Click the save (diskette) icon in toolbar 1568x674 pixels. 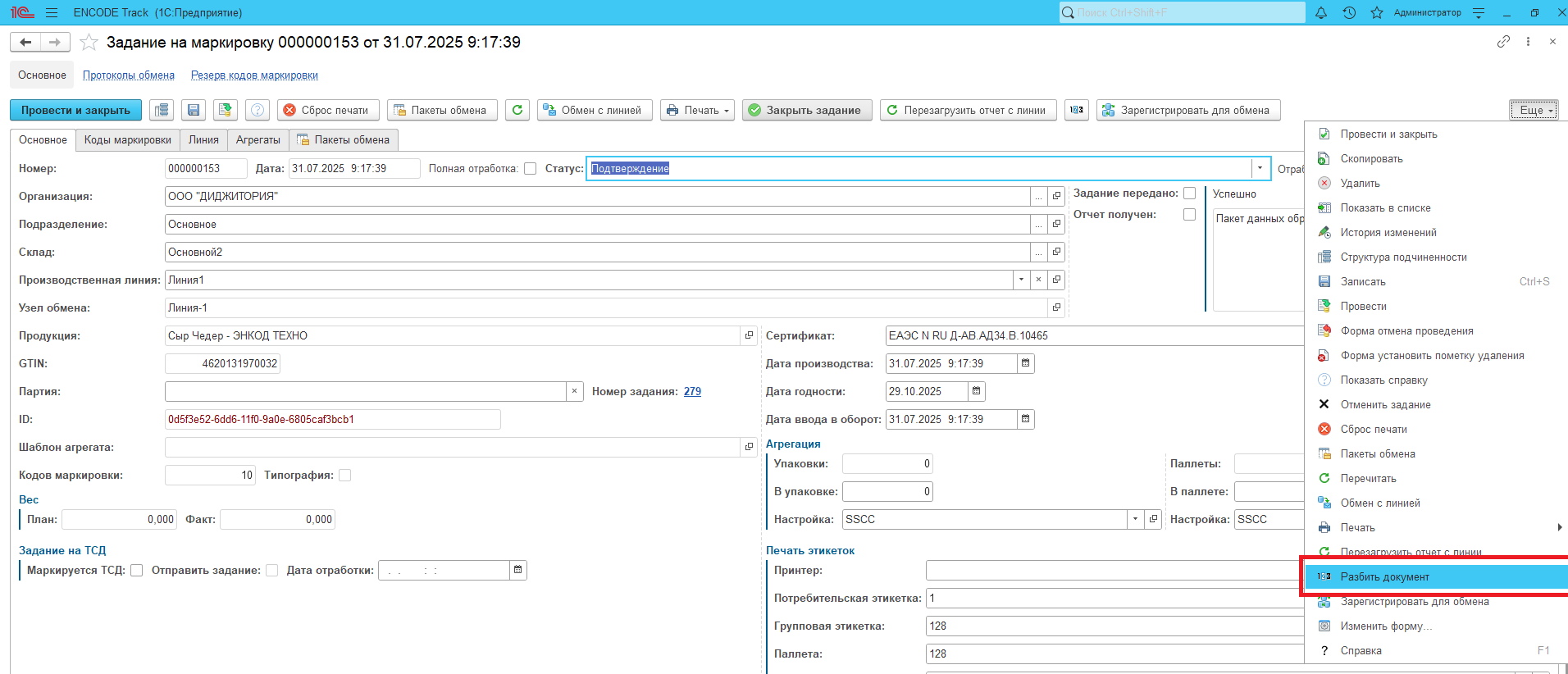point(194,110)
